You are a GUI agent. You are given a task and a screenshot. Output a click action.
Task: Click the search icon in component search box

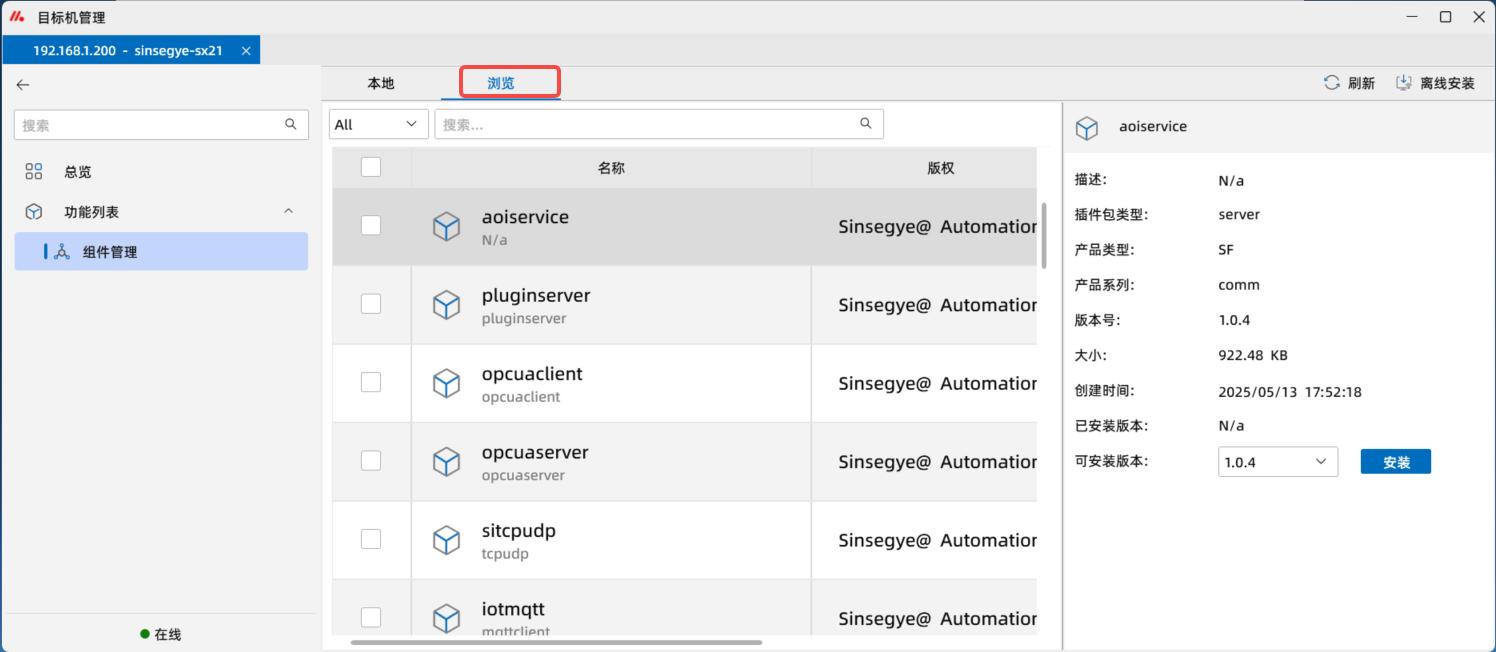coord(865,124)
